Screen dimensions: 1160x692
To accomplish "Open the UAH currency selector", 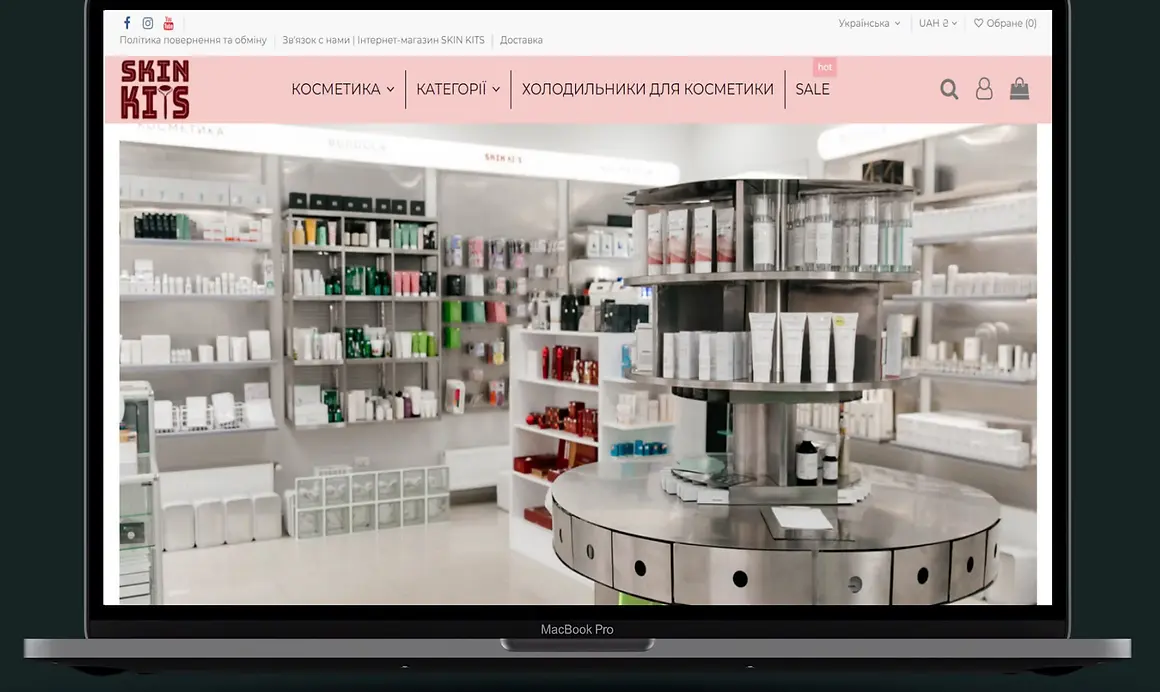I will (936, 23).
